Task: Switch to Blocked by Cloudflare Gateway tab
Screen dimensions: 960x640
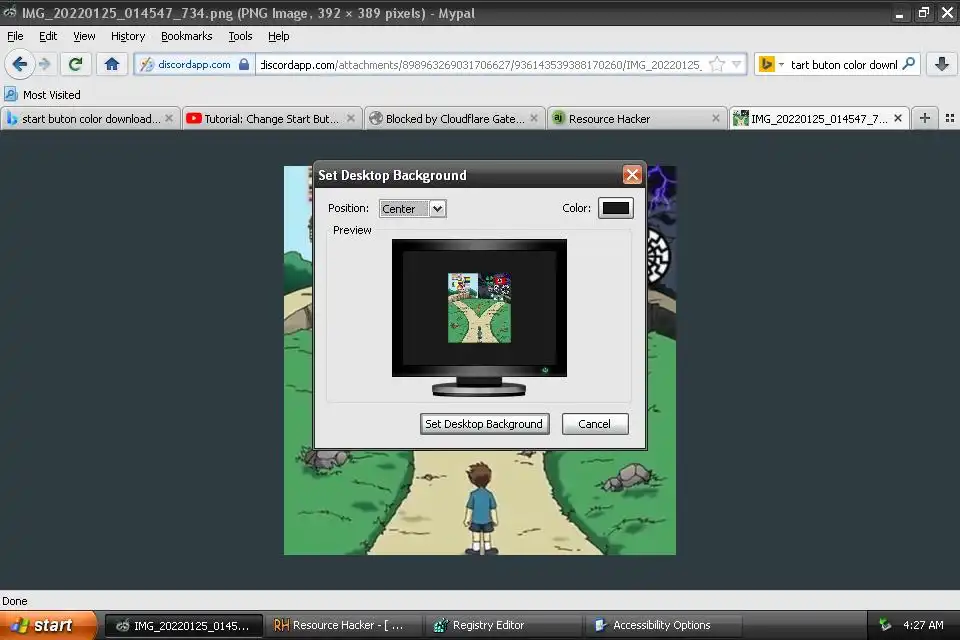Action: (x=454, y=118)
